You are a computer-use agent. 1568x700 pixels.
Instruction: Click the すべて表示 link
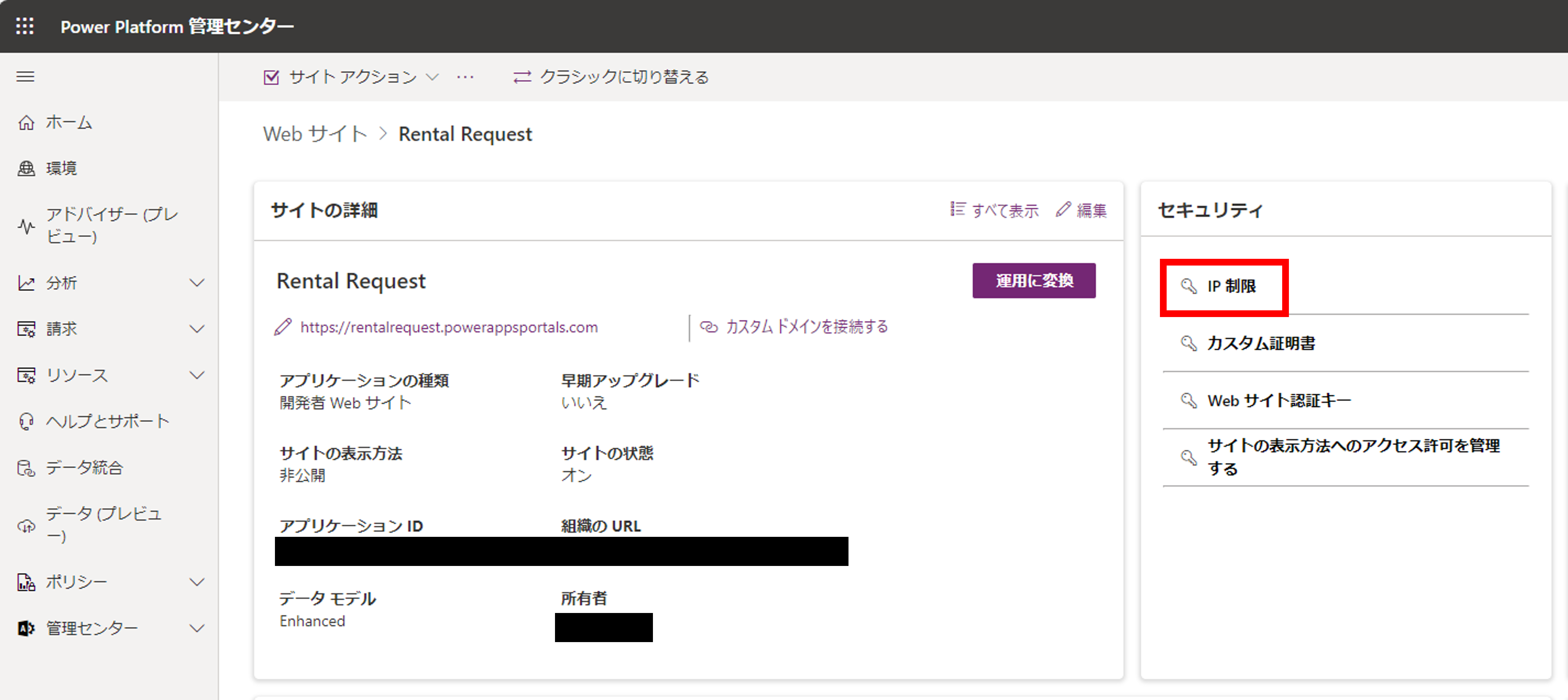(x=1005, y=211)
